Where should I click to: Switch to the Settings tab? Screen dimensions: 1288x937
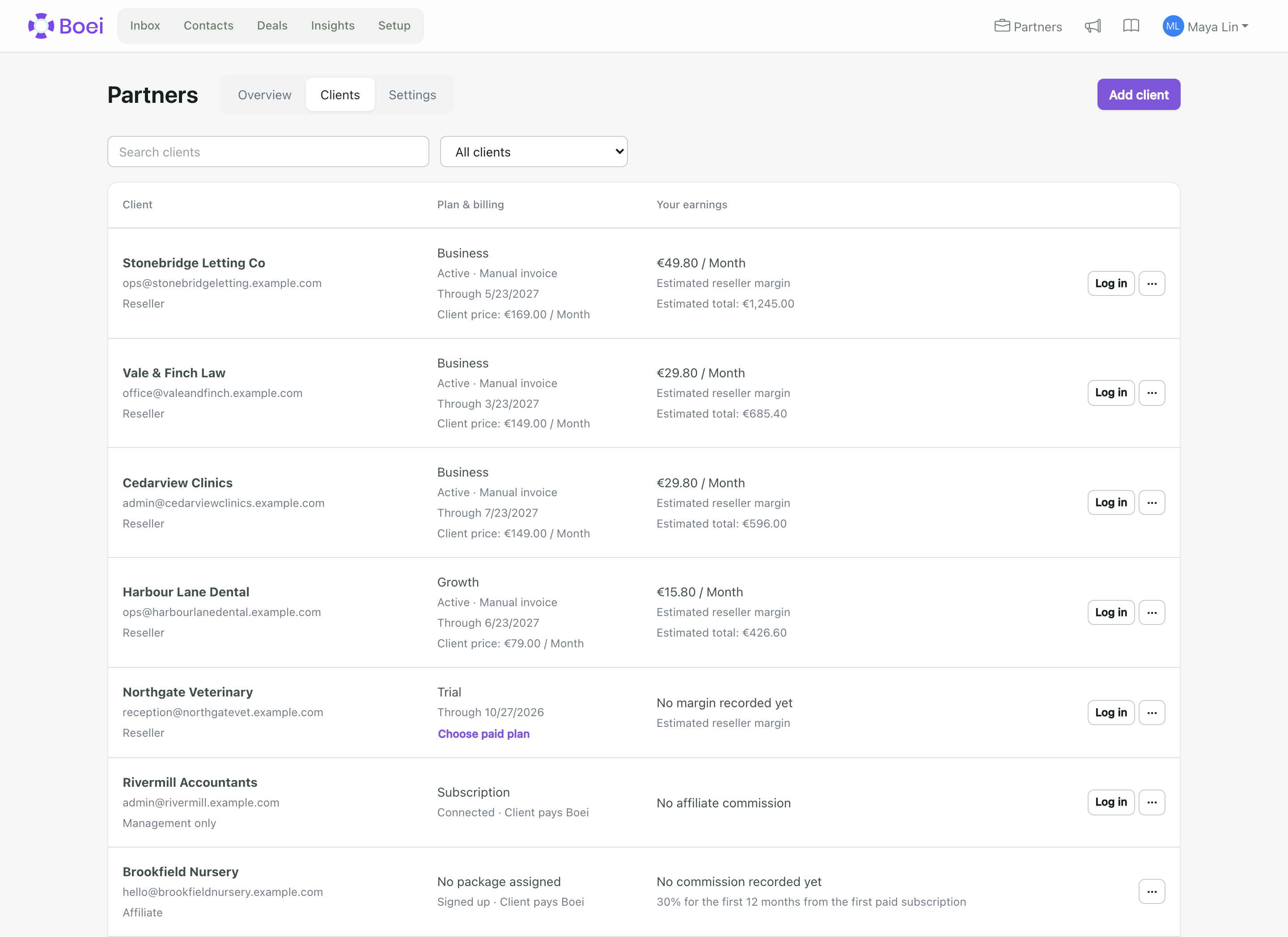[x=412, y=95]
